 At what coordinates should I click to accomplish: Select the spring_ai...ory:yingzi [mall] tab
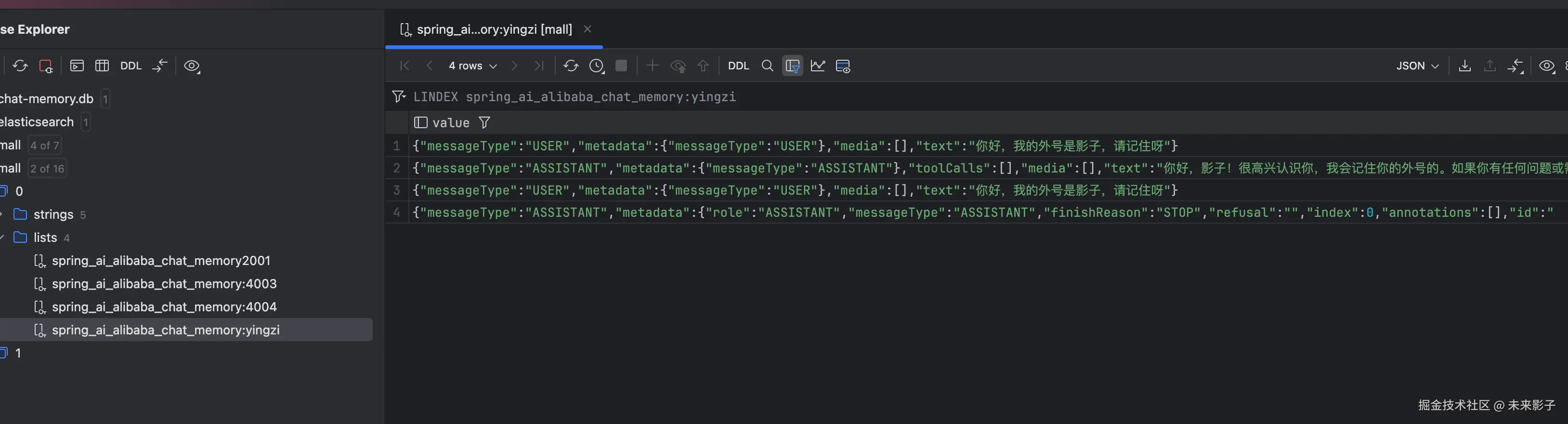(x=494, y=28)
